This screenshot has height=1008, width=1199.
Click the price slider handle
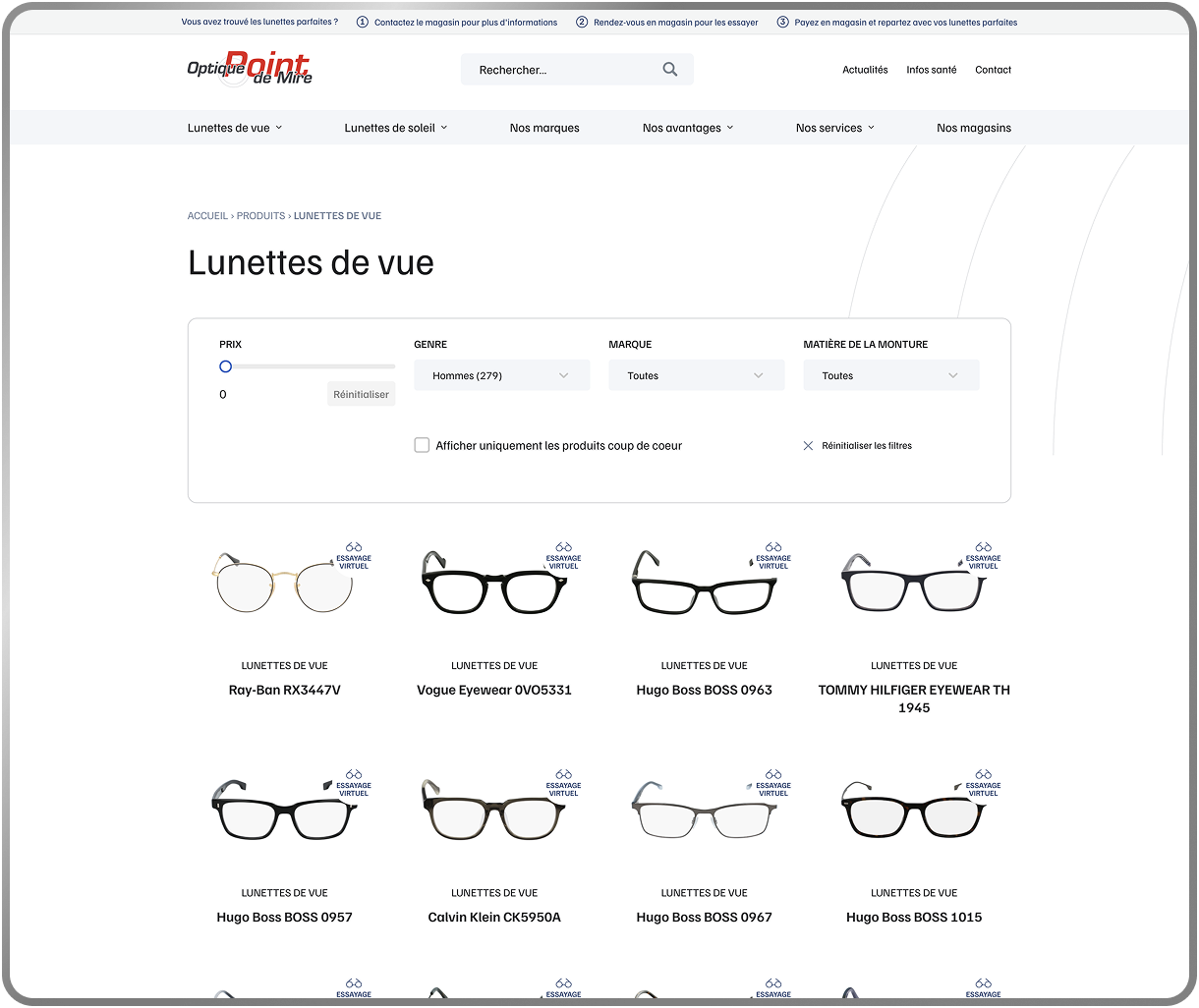tap(225, 366)
